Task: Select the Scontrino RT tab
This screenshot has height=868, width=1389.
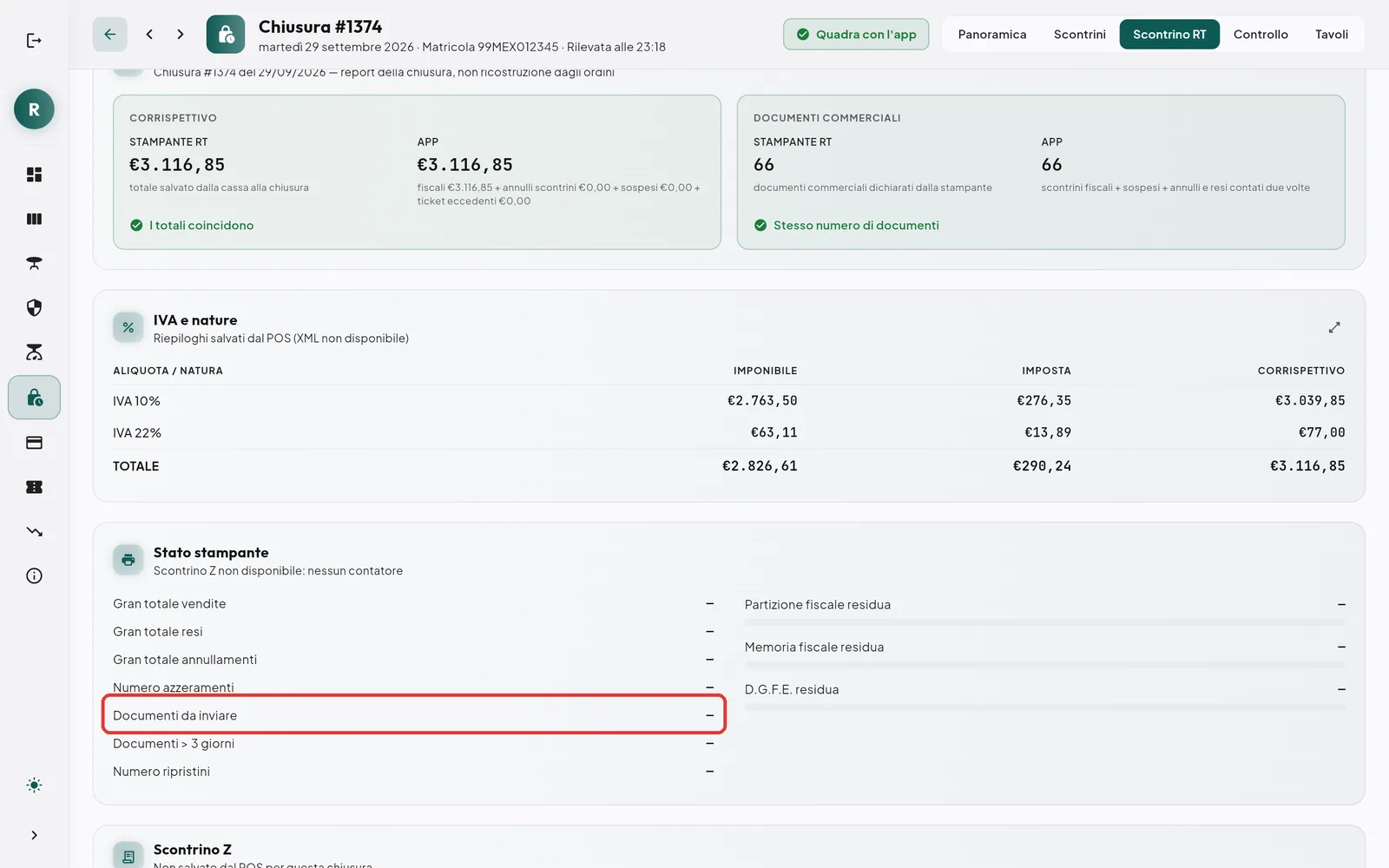Action: pos(1169,35)
